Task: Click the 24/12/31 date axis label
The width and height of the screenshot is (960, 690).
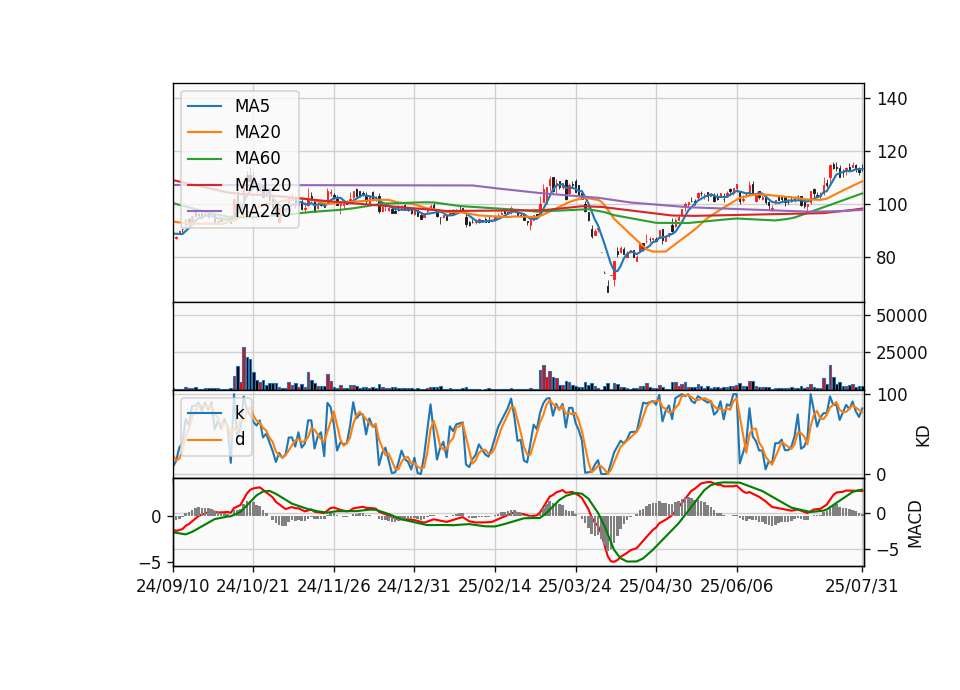Action: [414, 586]
